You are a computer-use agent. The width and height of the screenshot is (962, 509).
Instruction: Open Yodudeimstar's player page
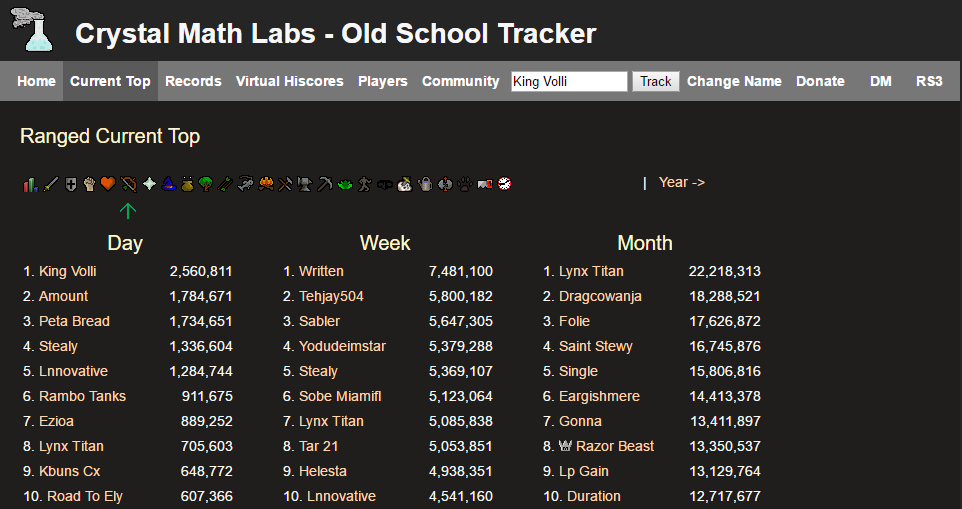pyautogui.click(x=342, y=346)
